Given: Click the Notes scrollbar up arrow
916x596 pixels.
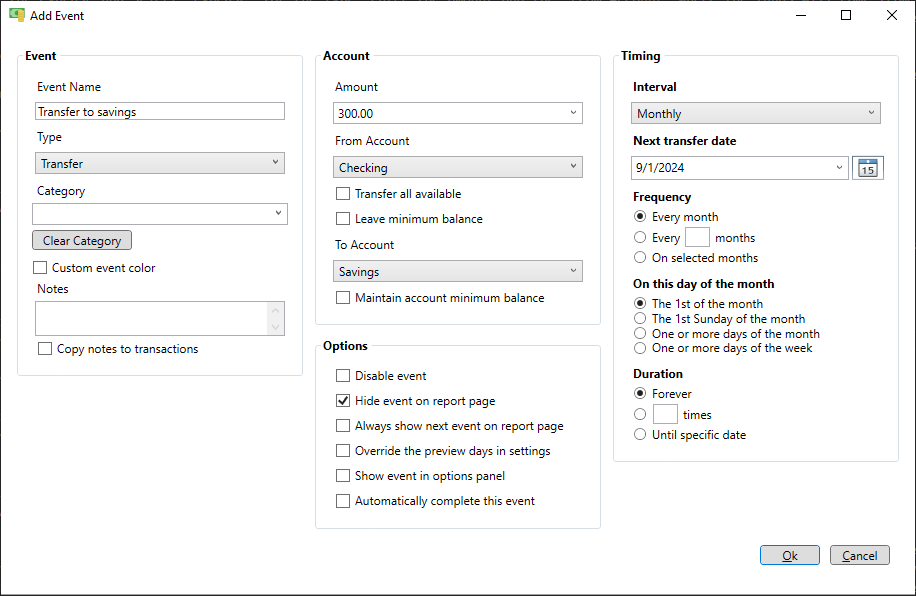Looking at the screenshot, I should click(x=276, y=310).
